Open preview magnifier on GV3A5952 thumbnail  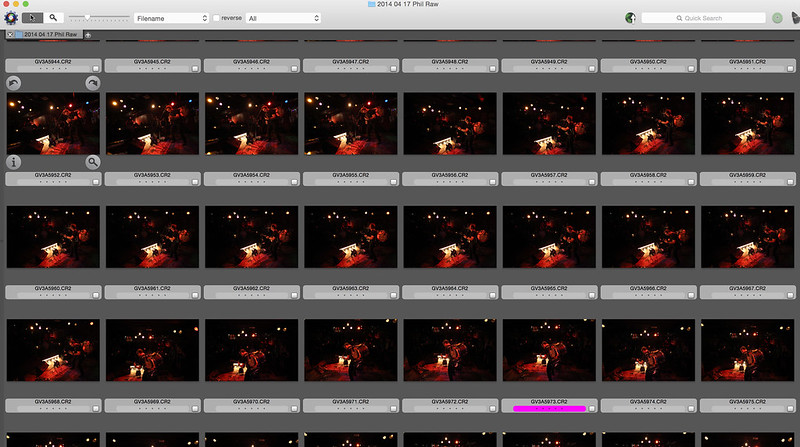[x=92, y=162]
